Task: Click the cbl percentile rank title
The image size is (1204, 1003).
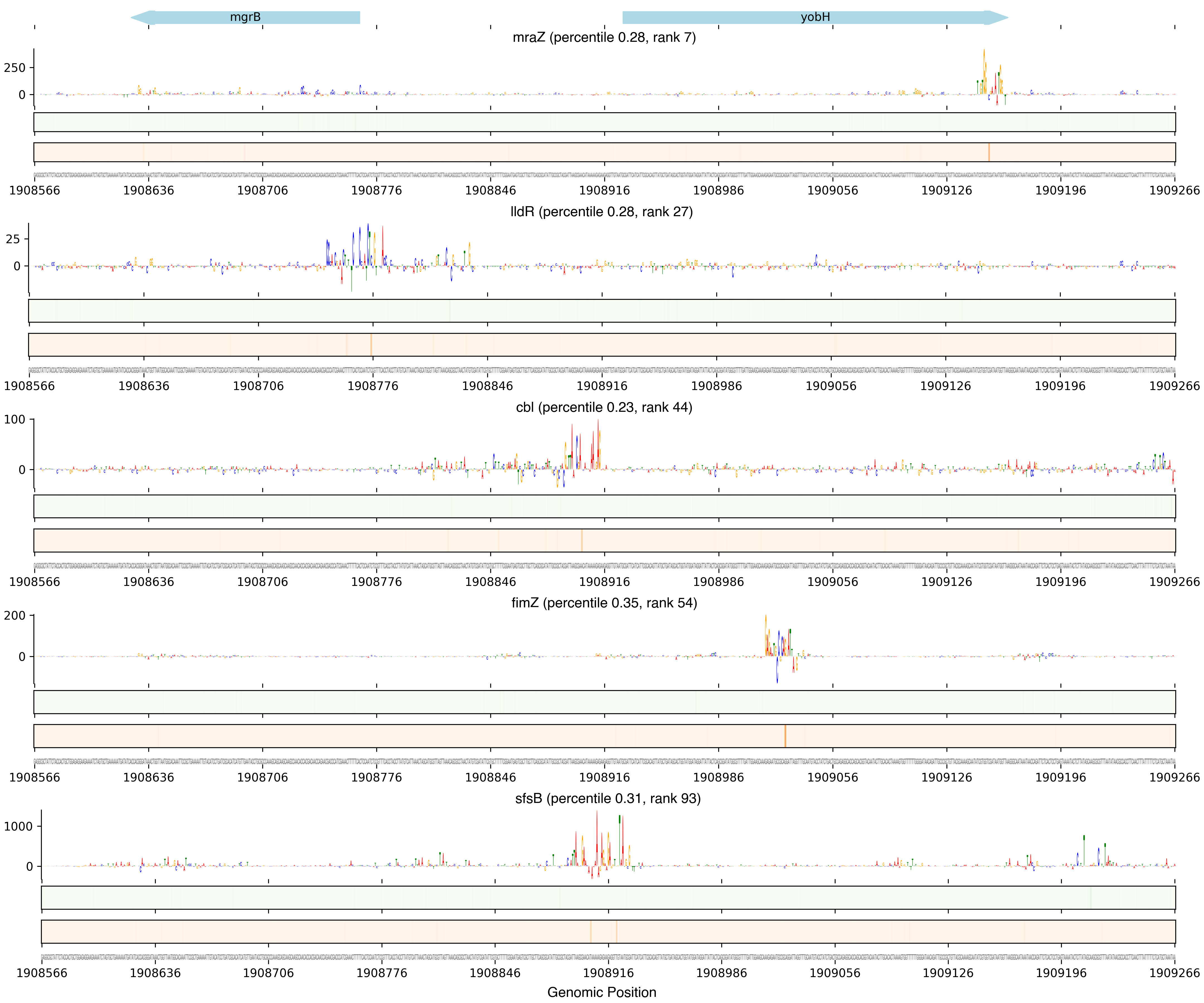Action: pyautogui.click(x=604, y=407)
